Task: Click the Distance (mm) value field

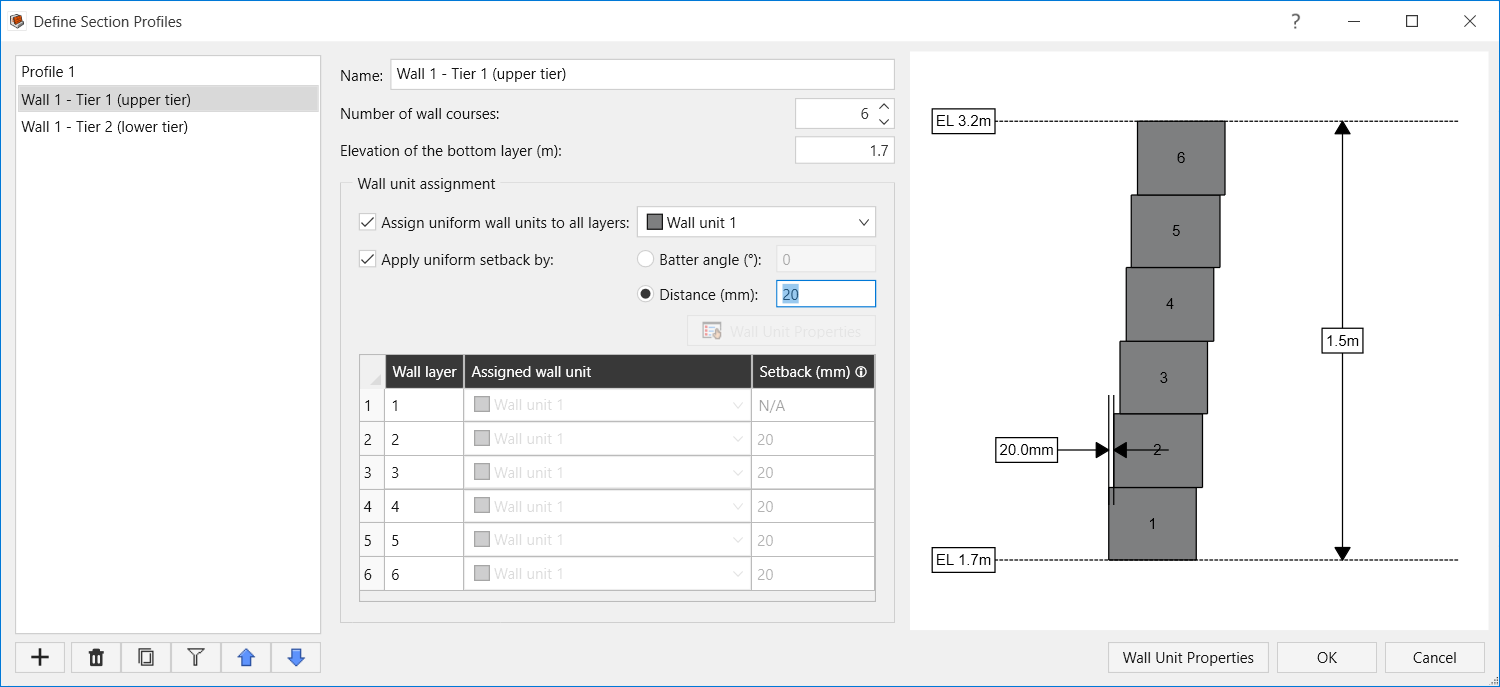Action: (x=826, y=294)
